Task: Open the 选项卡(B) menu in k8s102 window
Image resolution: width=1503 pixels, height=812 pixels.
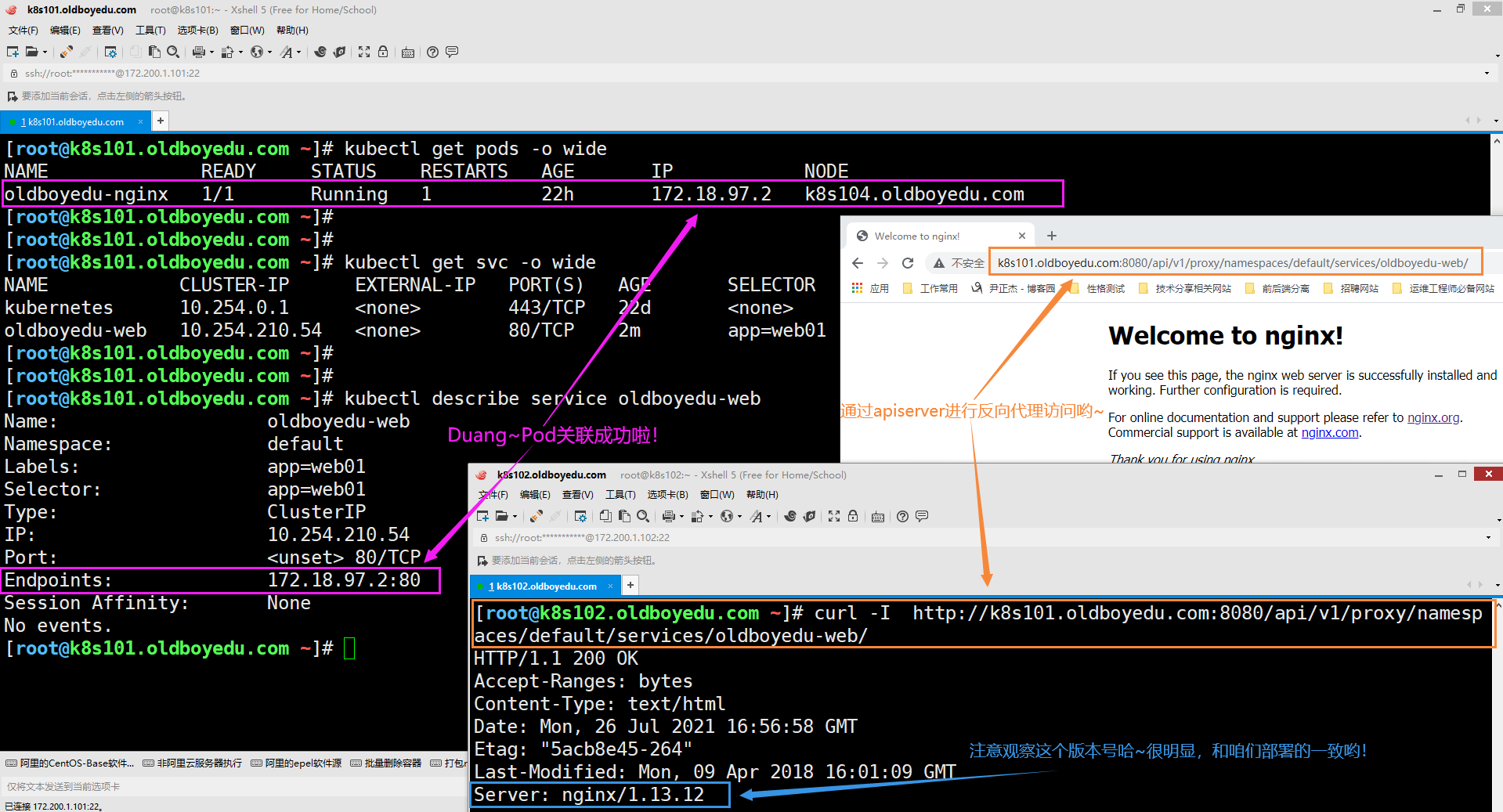Action: (667, 495)
